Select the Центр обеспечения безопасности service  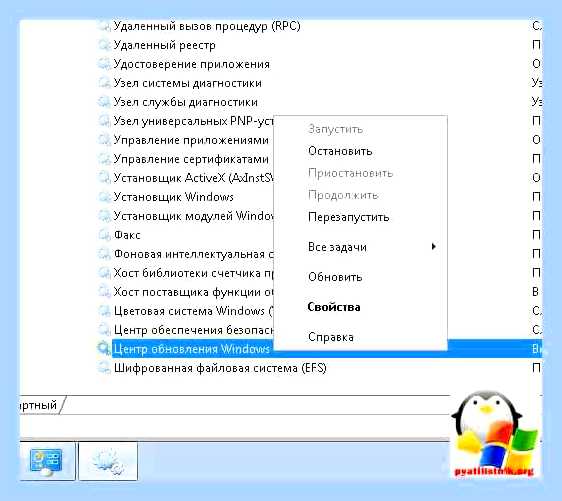click(194, 330)
